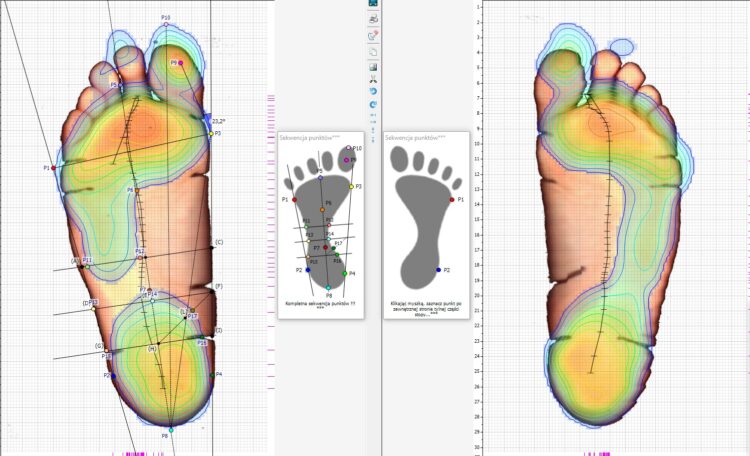This screenshot has height=456, width=750.
Task: Select point P13 on left foot scan edge
Action: 93,309
